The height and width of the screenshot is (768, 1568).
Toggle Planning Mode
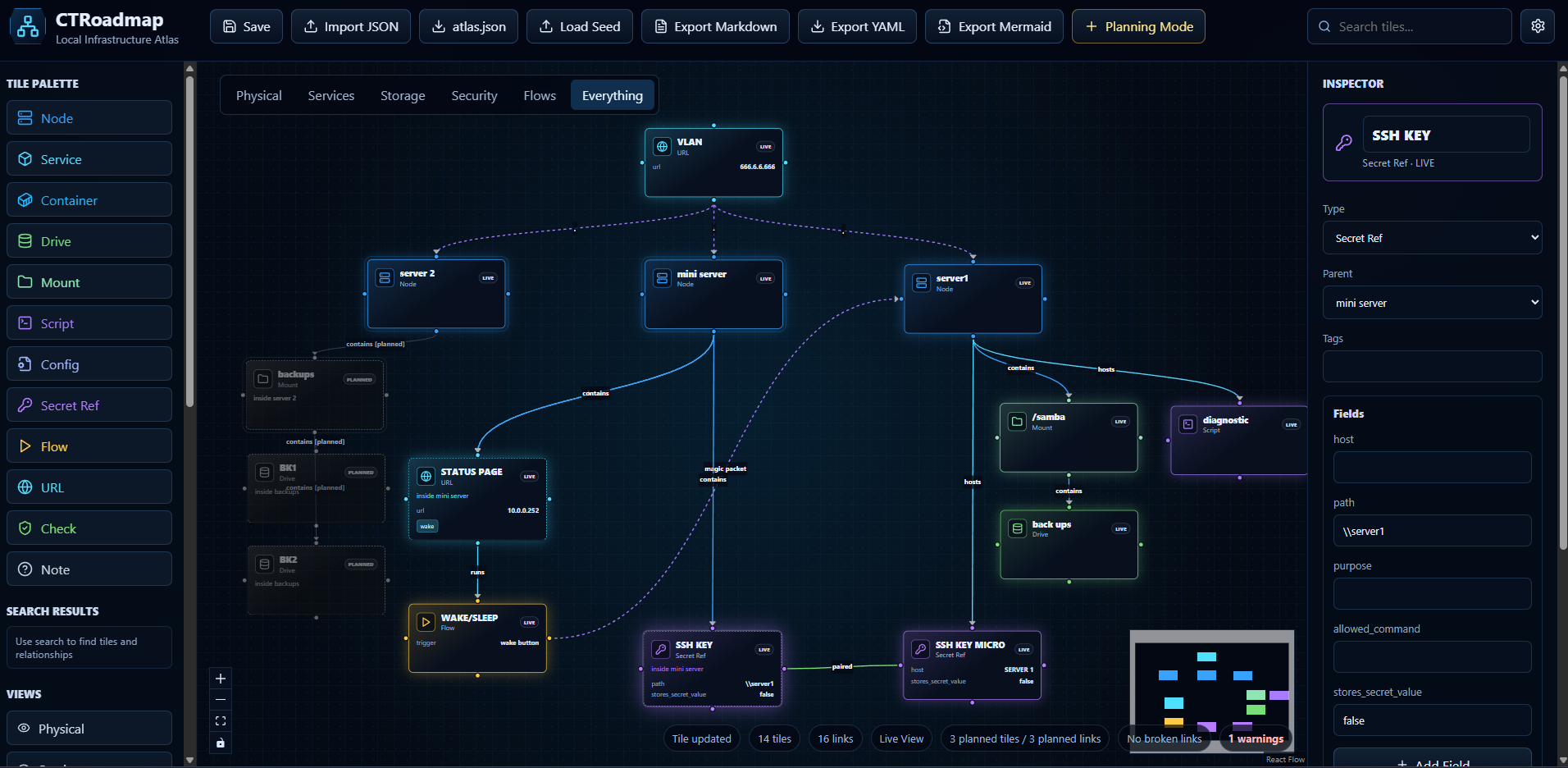[1138, 26]
